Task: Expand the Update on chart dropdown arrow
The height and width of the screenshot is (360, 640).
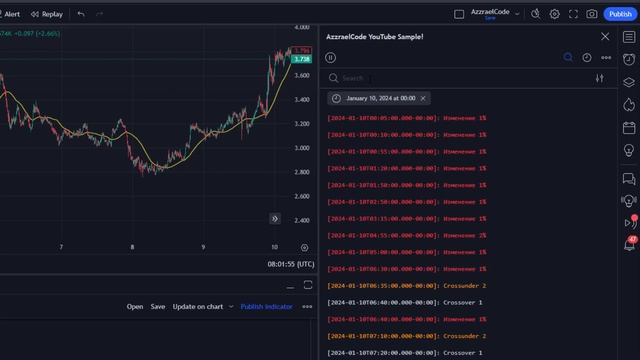Action: click(x=231, y=307)
